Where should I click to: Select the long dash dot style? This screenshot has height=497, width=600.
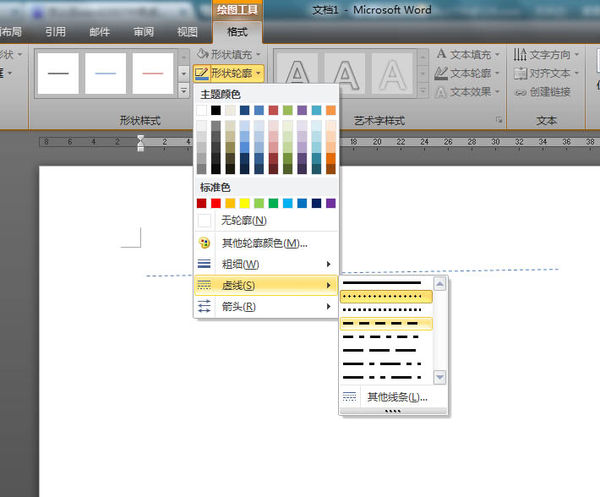pyautogui.click(x=386, y=364)
